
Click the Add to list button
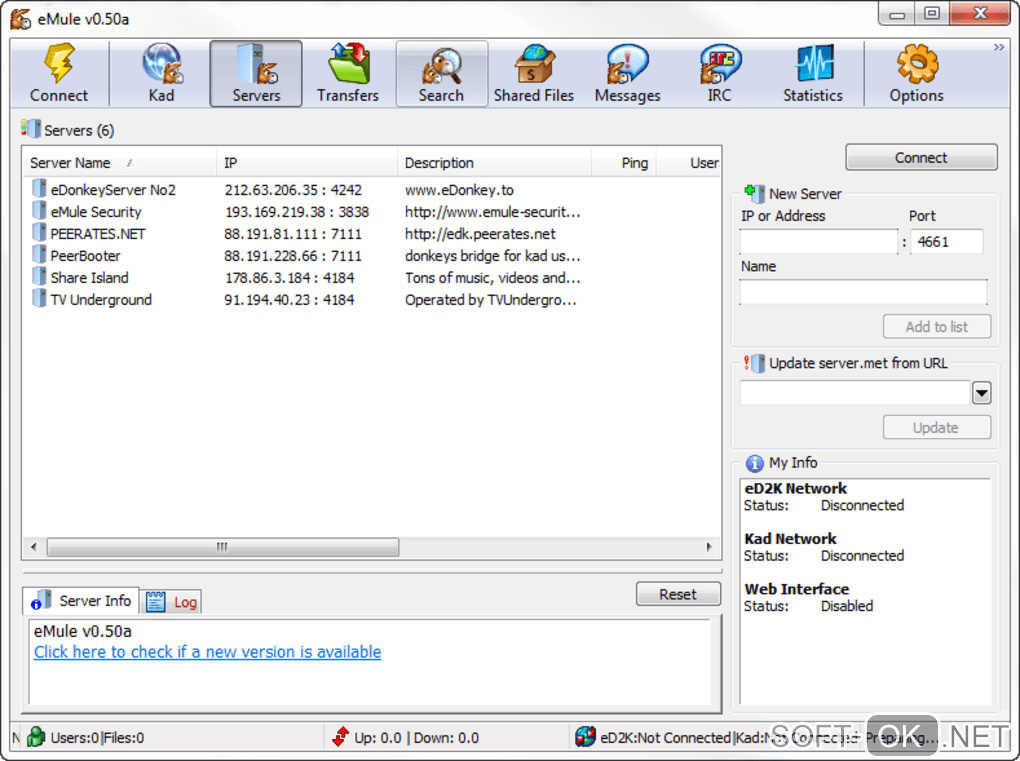coord(937,327)
